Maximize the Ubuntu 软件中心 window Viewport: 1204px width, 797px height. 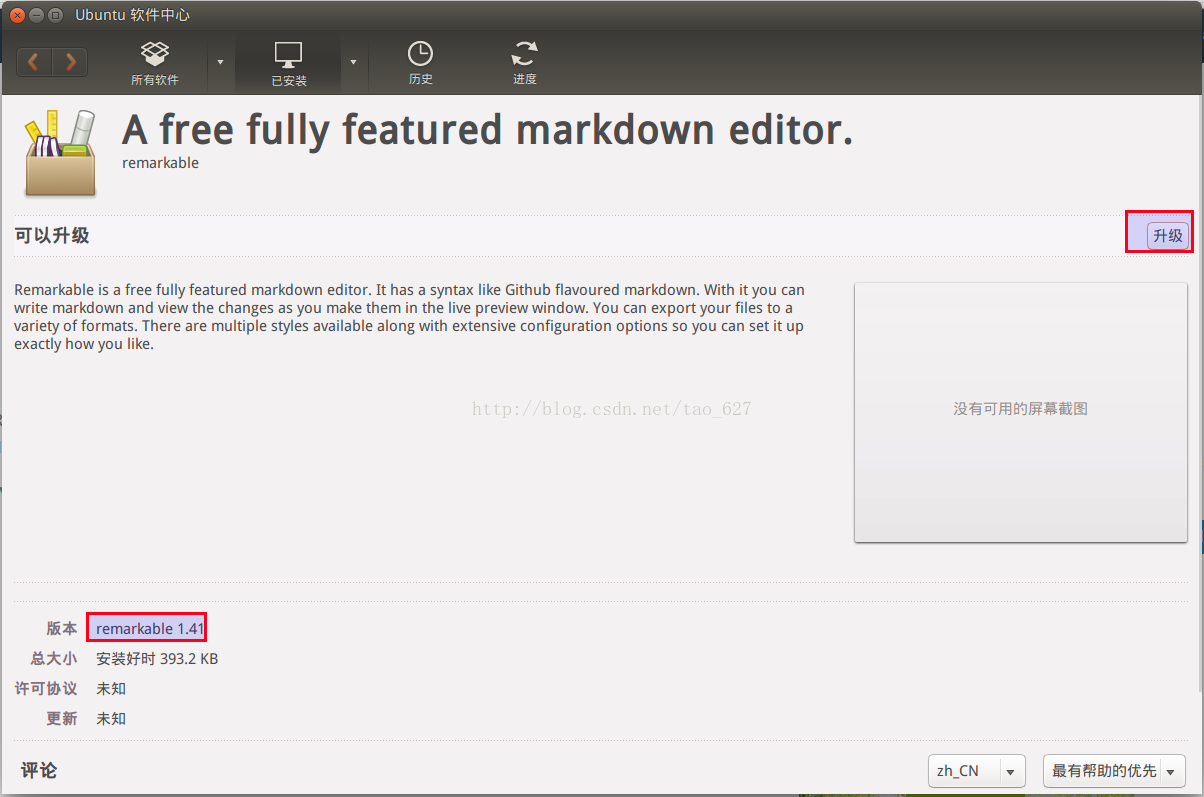tap(55, 15)
